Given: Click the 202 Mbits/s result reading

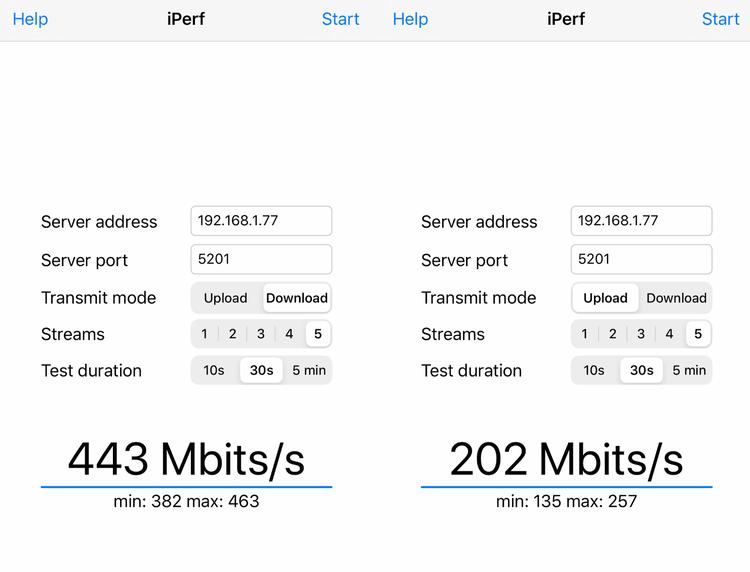Looking at the screenshot, I should 566,459.
